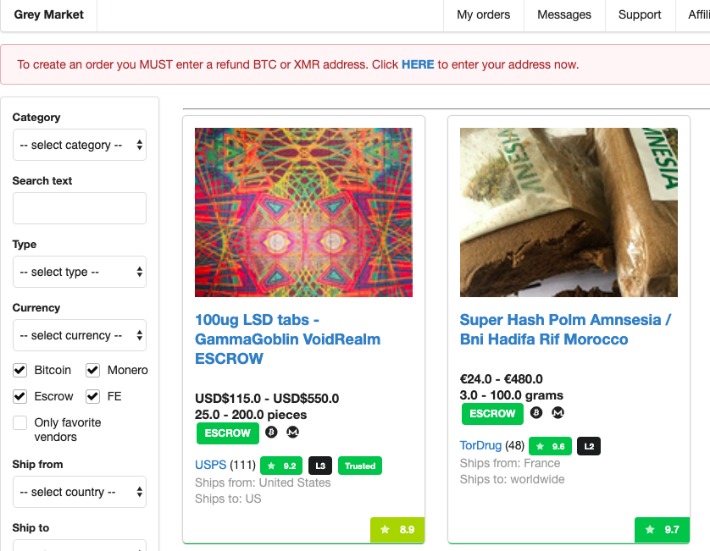
Task: Open the select category dropdown
Action: coord(80,145)
